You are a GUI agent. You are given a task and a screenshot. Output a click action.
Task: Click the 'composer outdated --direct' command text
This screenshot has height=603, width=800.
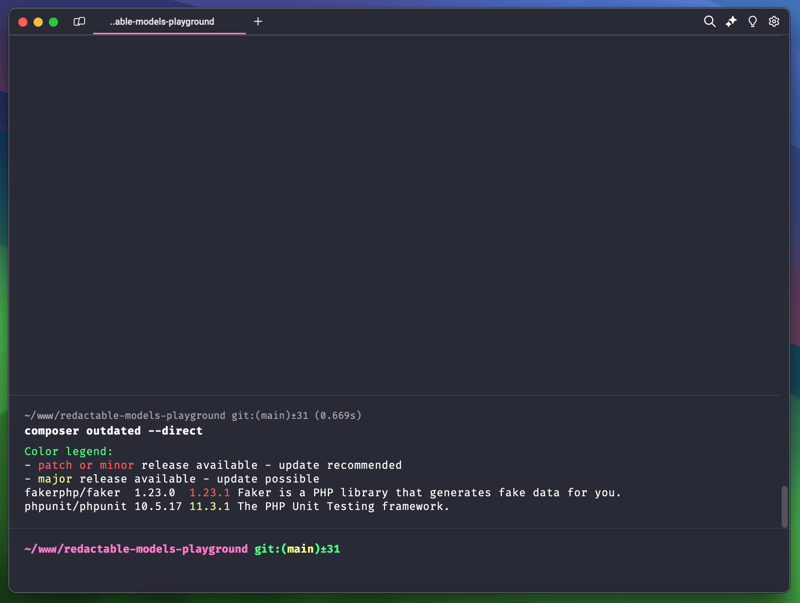113,431
